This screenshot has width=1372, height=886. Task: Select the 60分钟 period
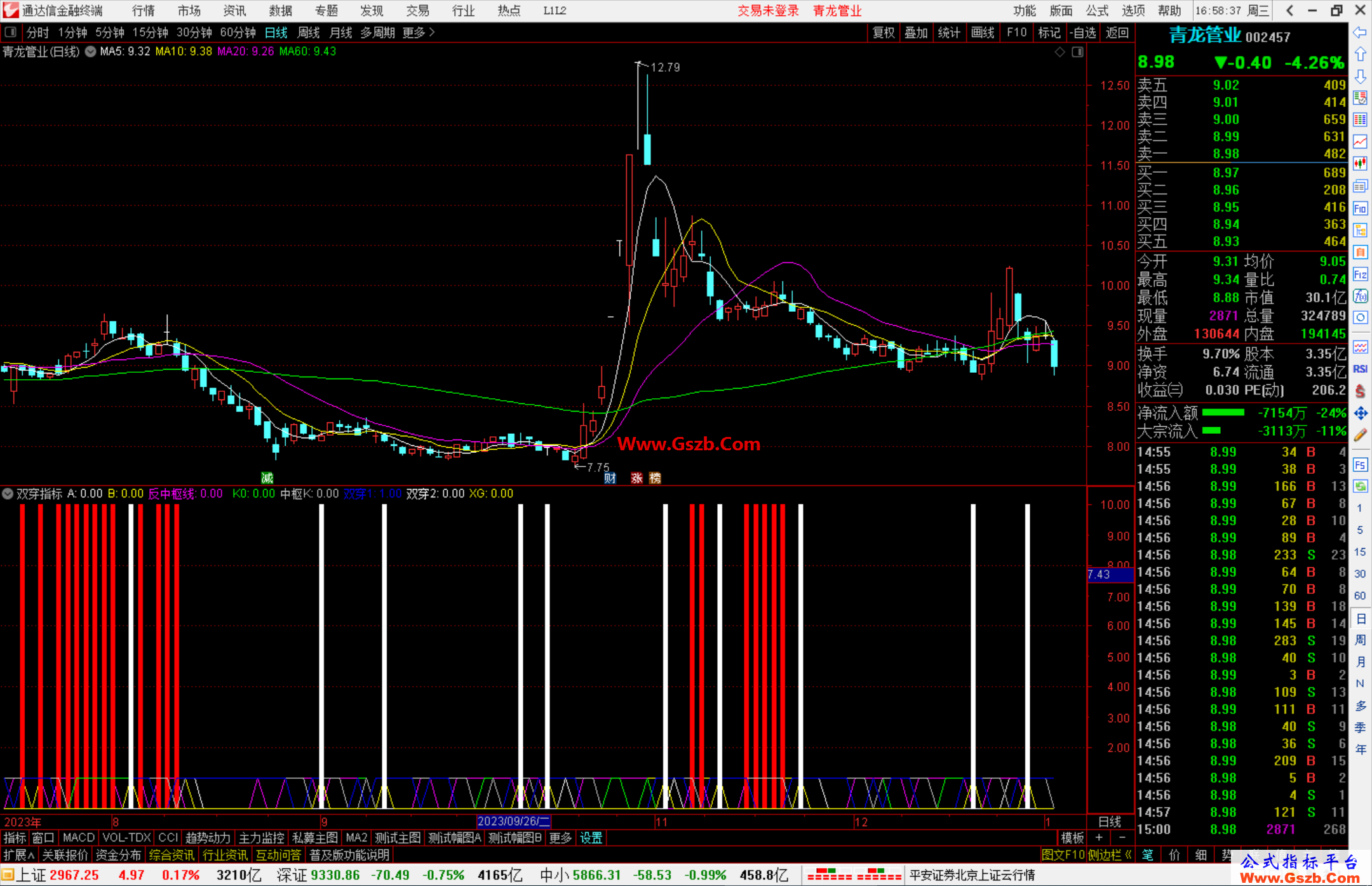tap(238, 32)
